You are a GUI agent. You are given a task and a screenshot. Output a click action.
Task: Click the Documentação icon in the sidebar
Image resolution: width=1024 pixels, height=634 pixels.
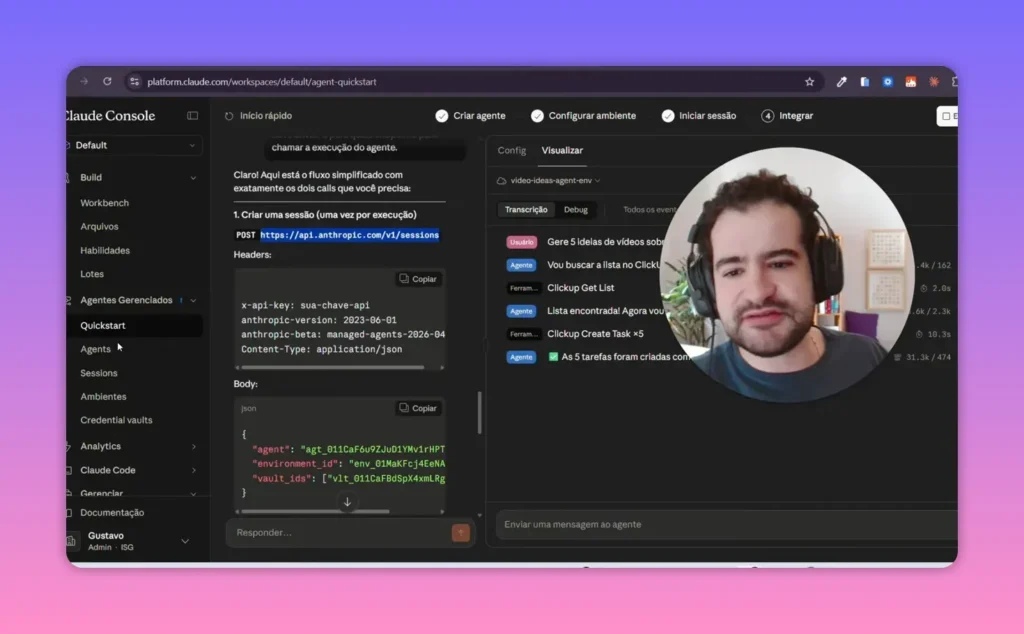[71, 512]
